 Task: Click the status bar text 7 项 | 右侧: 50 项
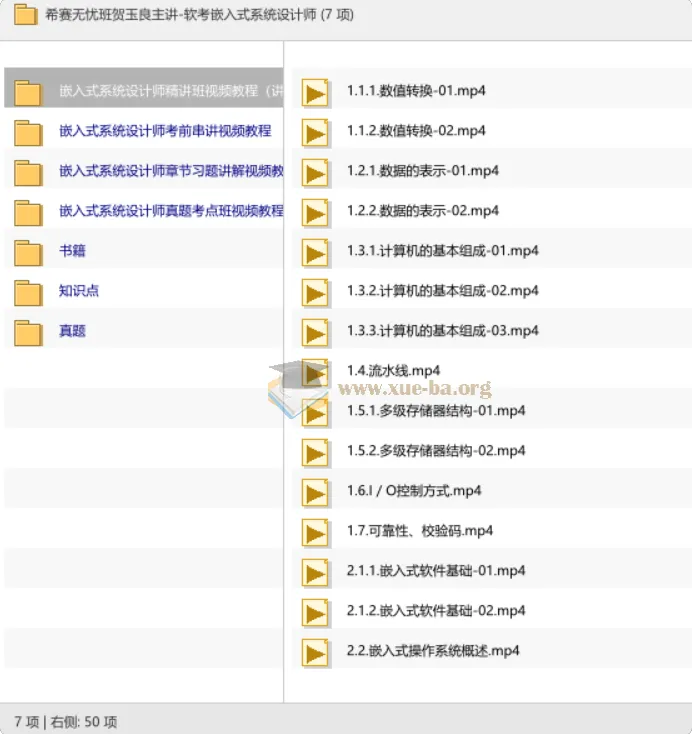(66, 721)
